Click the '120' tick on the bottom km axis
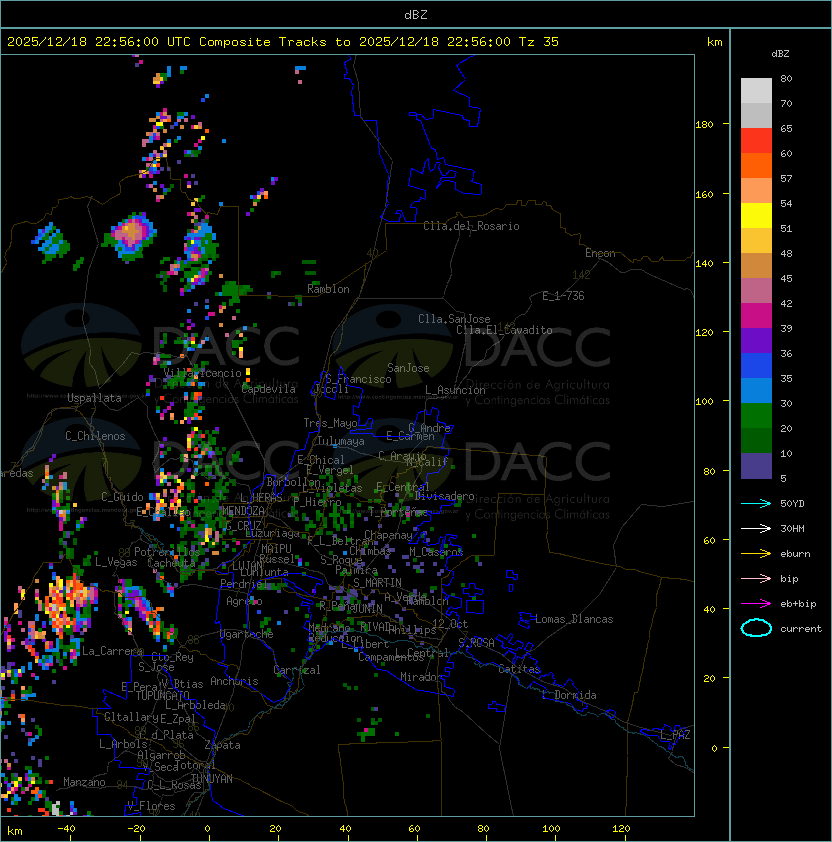Screen dimensions: 832x842 coord(621,829)
